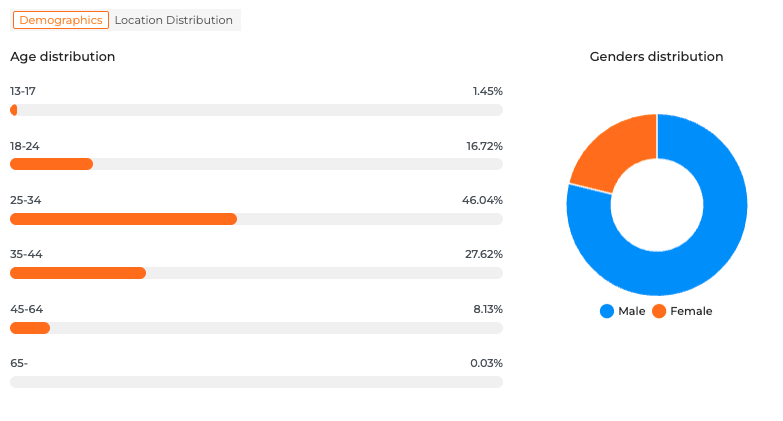Click the empty 65- age bar track
783x421 pixels.
(x=256, y=382)
